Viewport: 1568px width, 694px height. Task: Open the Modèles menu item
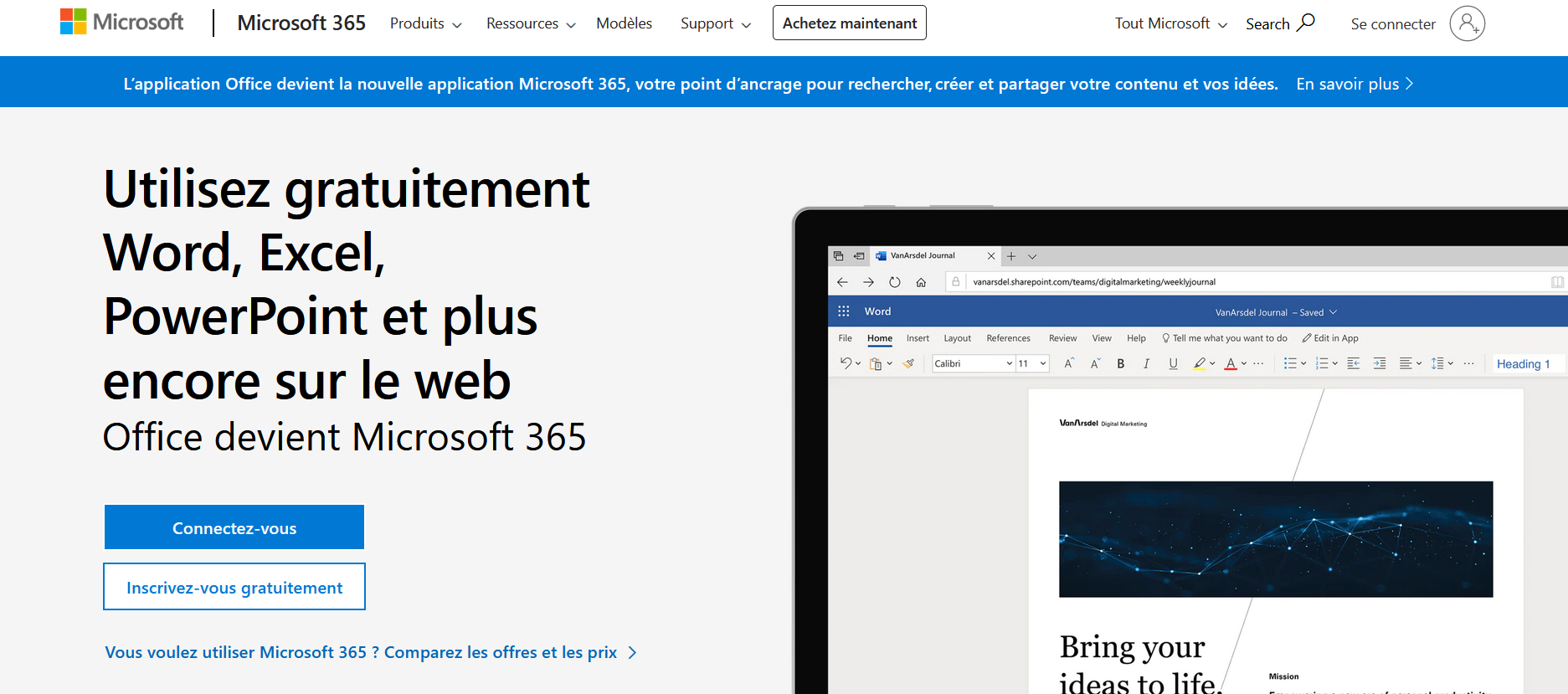[624, 23]
